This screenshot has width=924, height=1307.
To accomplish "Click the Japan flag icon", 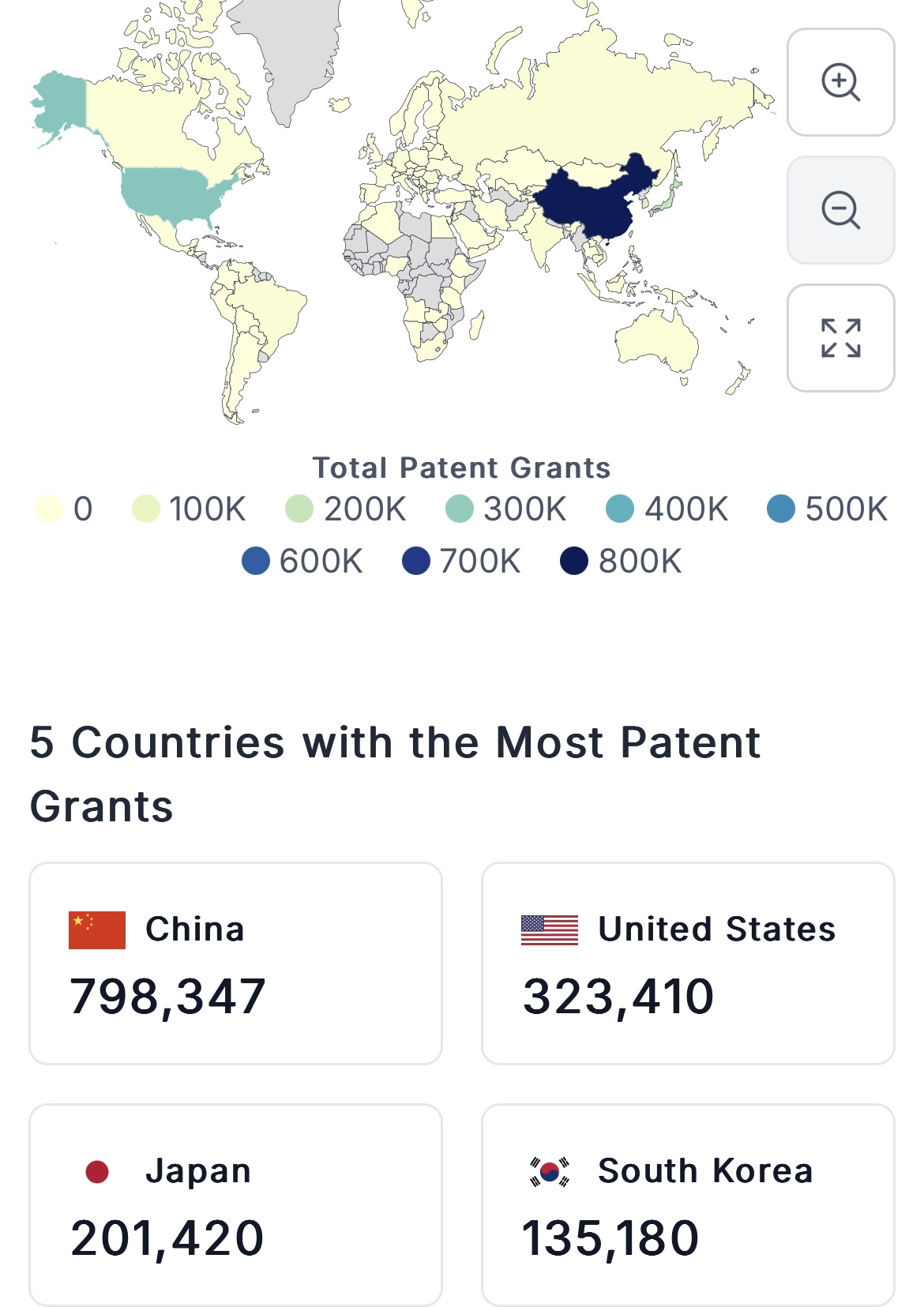I will pos(97,1171).
